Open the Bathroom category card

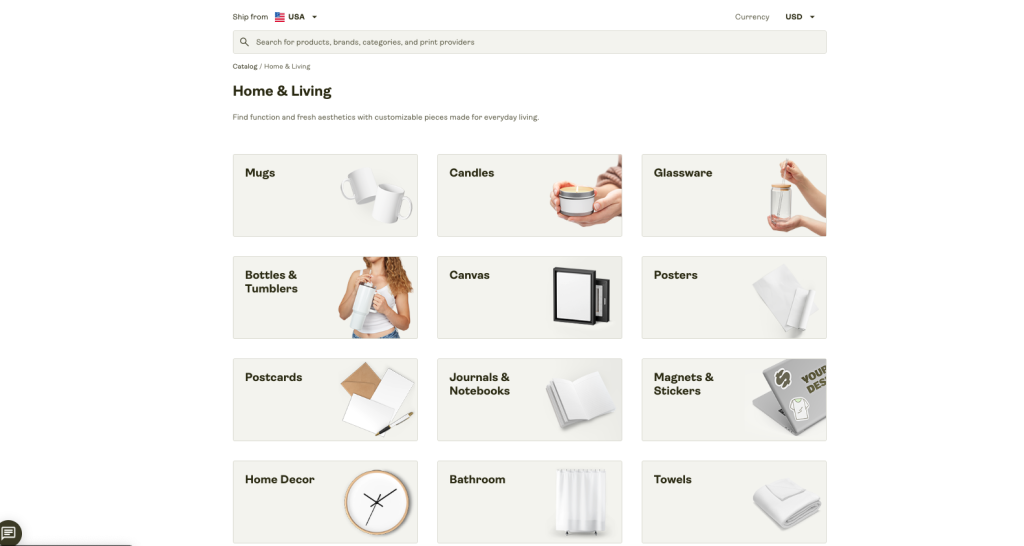(530, 502)
